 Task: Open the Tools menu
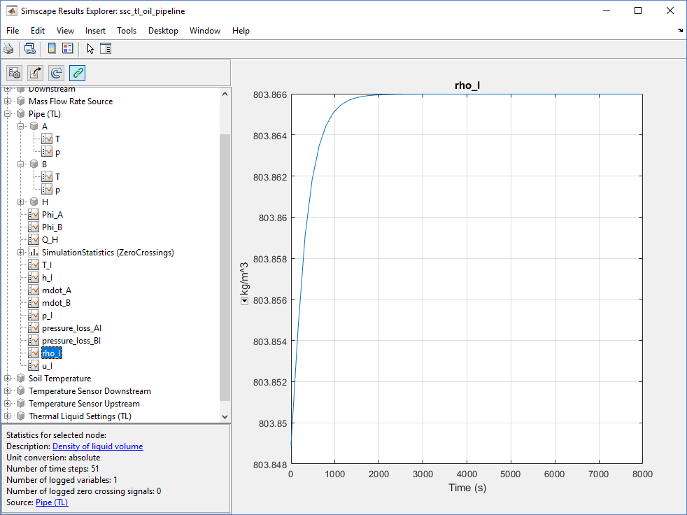pyautogui.click(x=127, y=31)
